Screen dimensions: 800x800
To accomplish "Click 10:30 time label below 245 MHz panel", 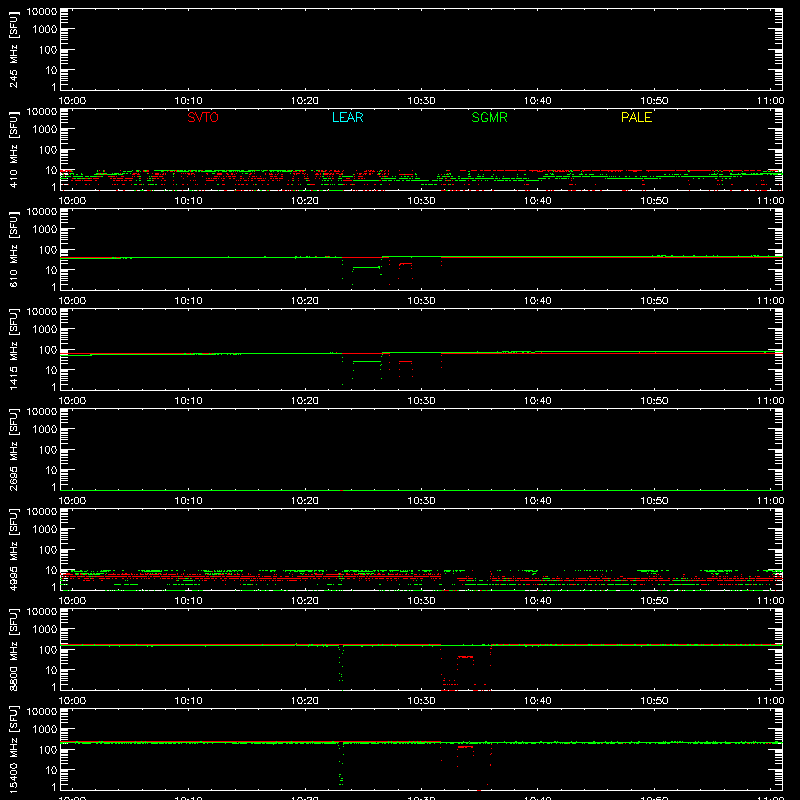I will [421, 101].
